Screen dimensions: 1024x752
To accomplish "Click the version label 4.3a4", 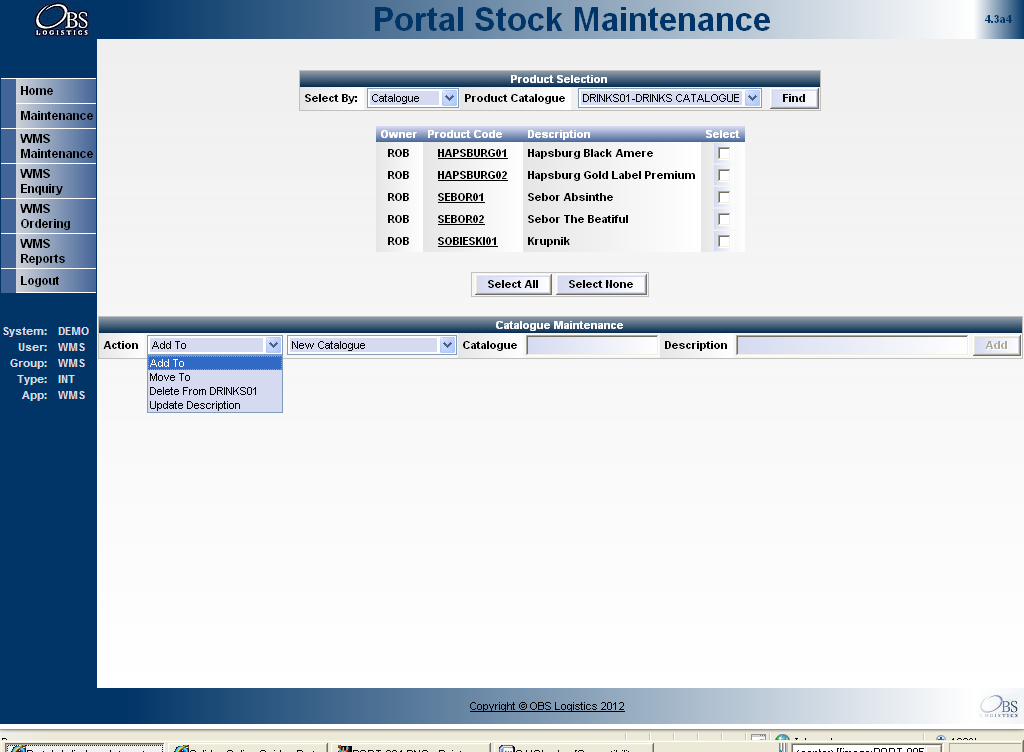I will (998, 19).
